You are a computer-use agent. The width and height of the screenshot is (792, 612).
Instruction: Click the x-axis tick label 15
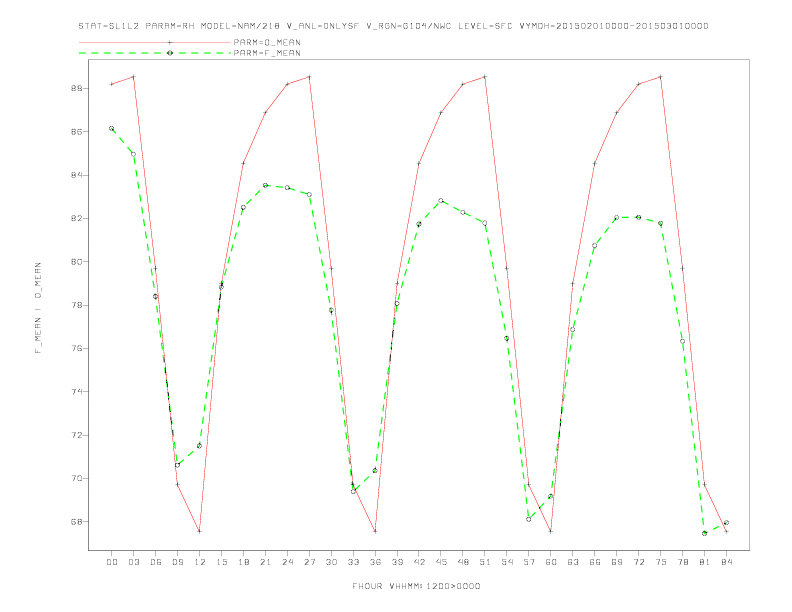(x=221, y=562)
